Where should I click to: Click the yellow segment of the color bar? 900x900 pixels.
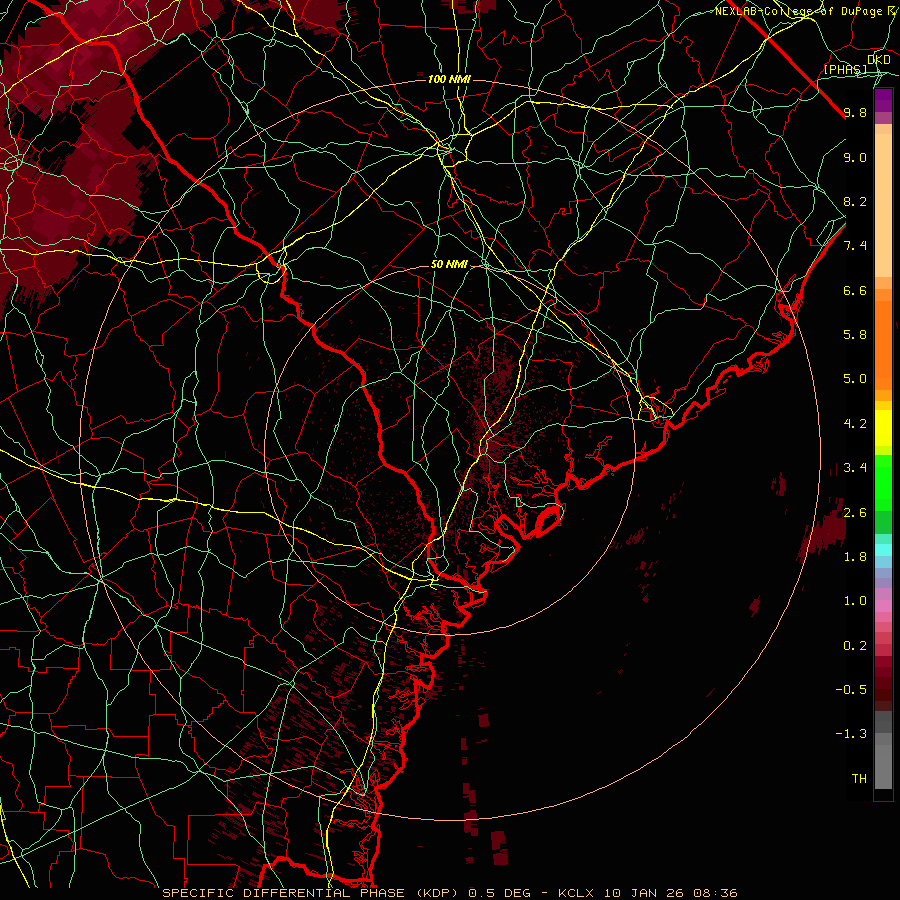coord(883,428)
